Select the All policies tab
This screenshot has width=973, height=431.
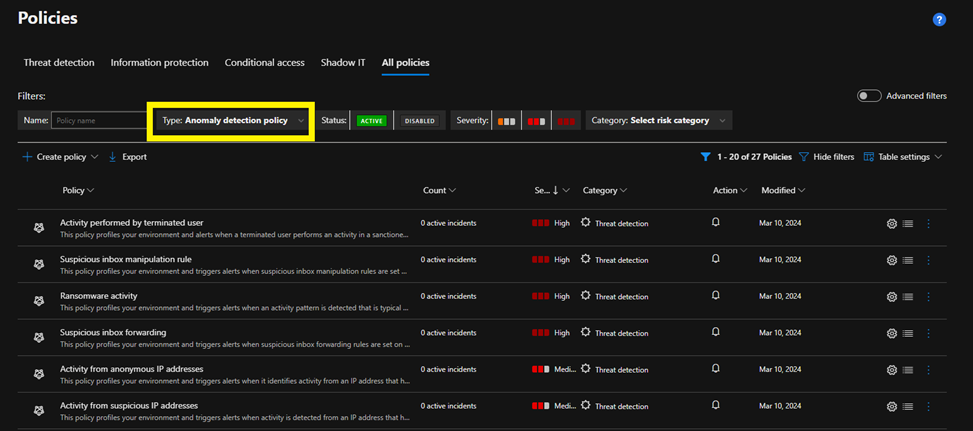pos(406,63)
